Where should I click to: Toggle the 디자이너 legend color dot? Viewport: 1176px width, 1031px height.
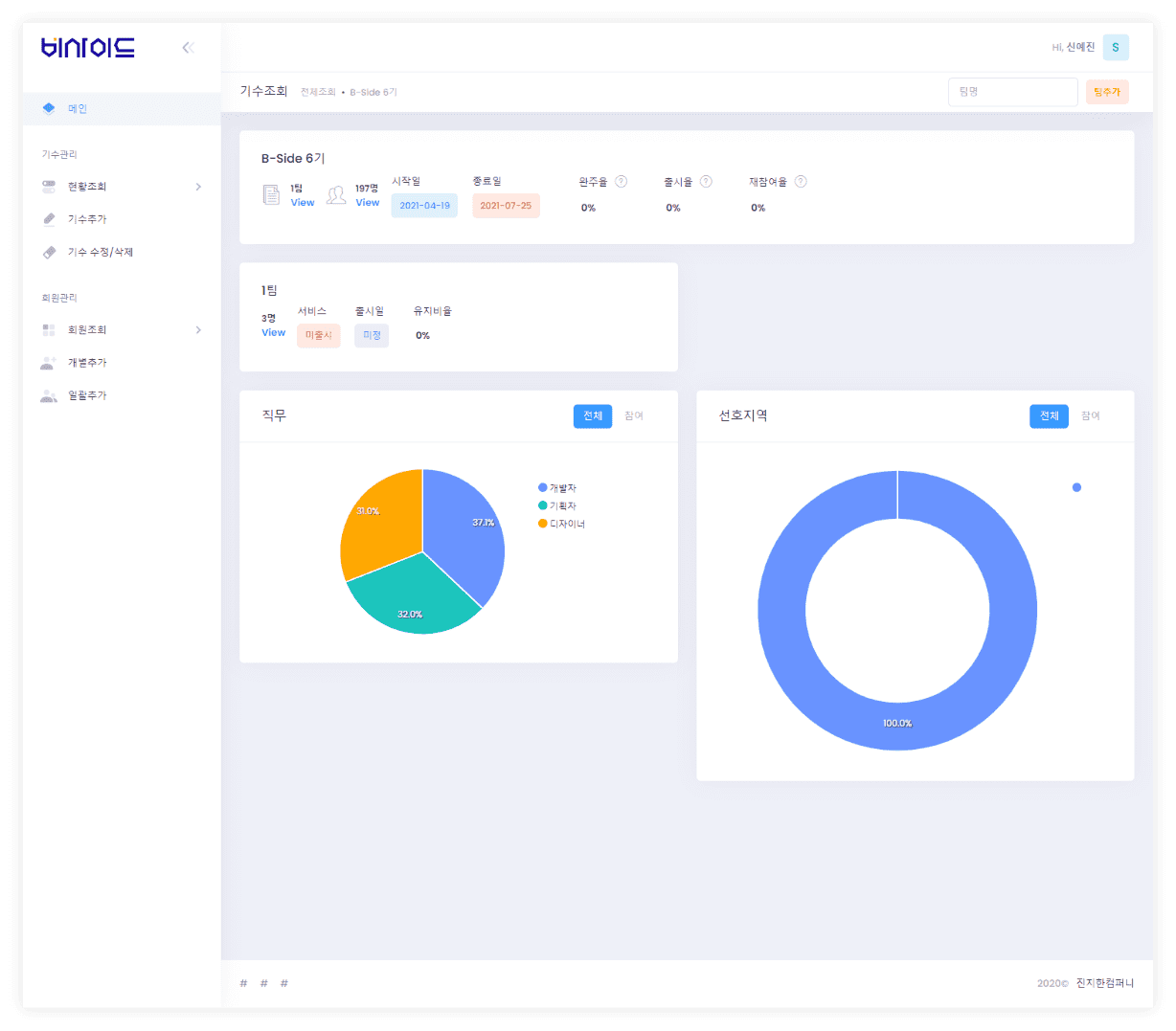(543, 524)
